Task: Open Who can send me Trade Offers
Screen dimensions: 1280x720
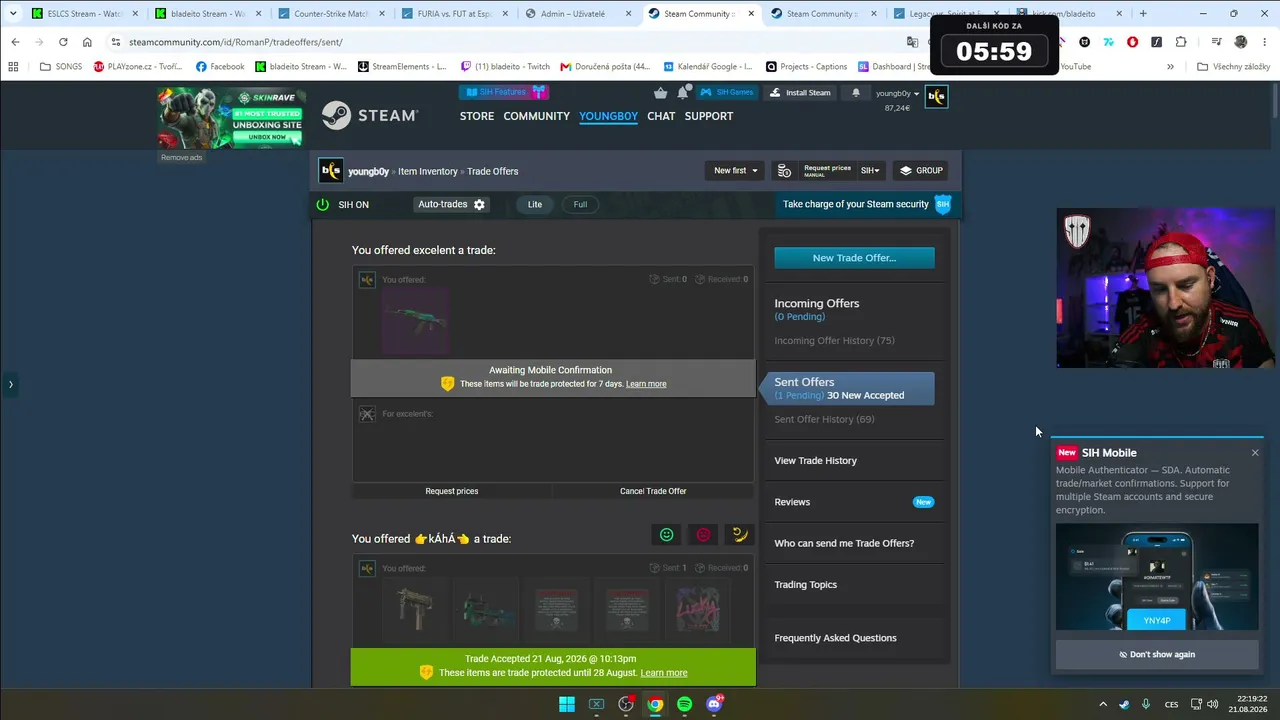Action: coord(844,543)
